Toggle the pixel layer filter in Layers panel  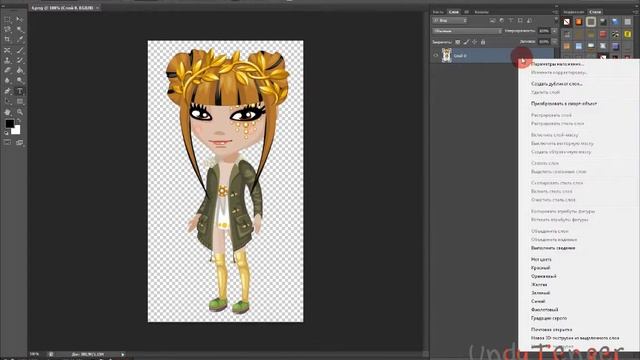click(x=493, y=20)
